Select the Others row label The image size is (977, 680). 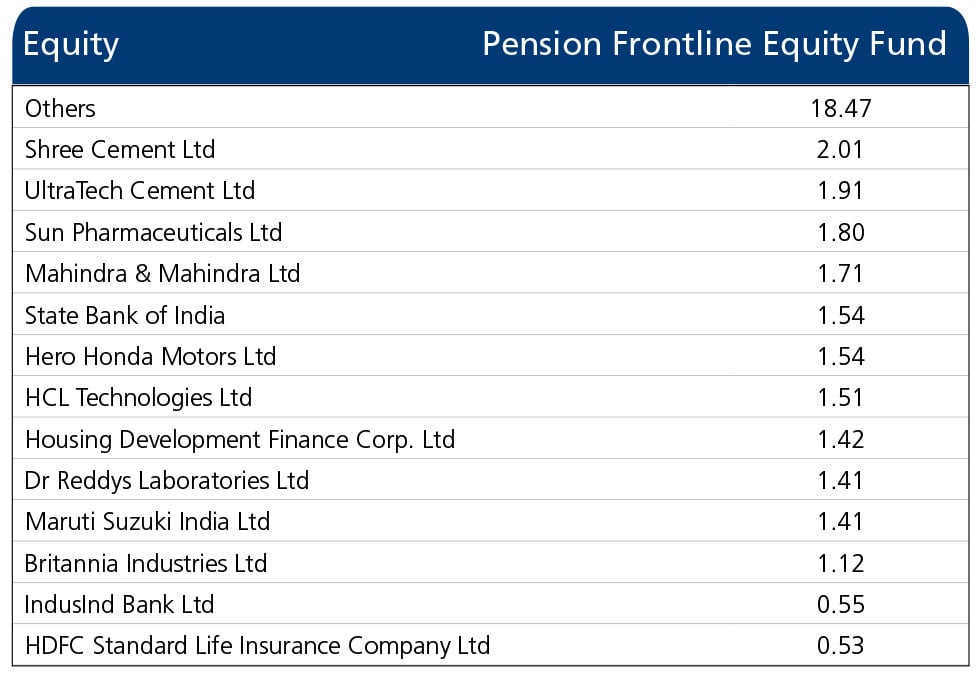[60, 108]
